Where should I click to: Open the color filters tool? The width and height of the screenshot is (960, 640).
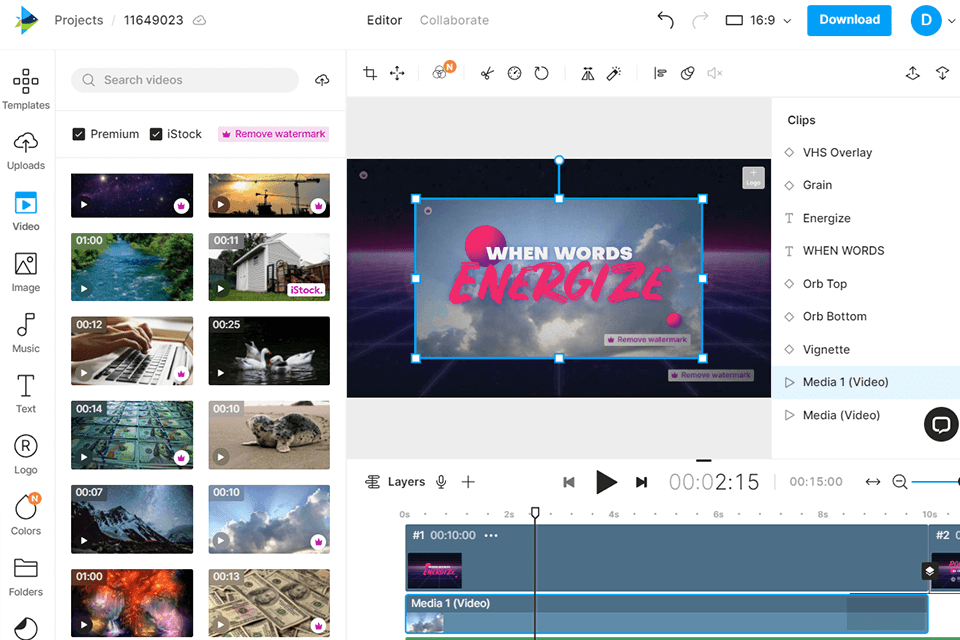pos(440,72)
